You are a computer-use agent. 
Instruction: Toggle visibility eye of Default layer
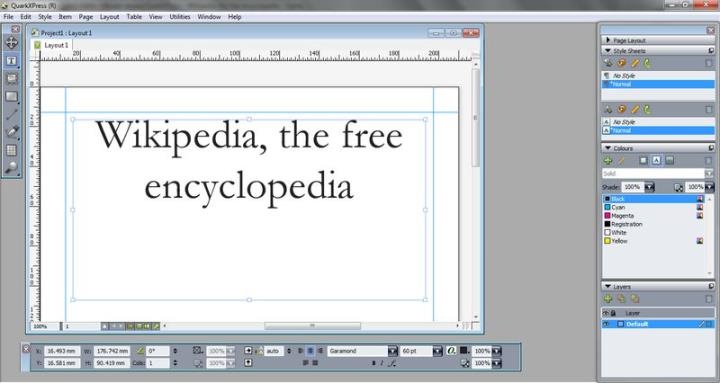tap(606, 324)
